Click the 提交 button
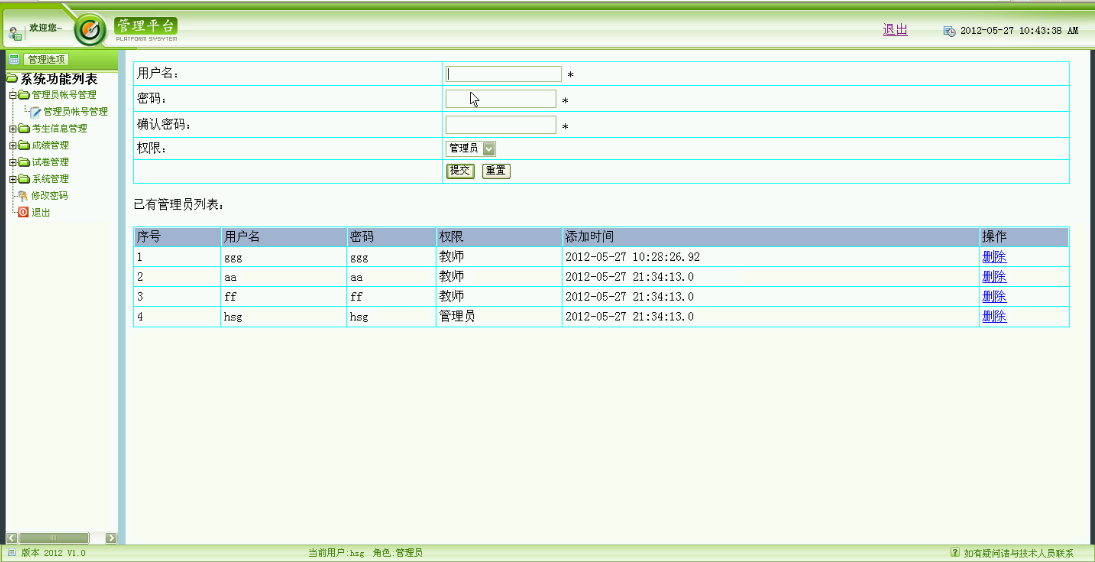The height and width of the screenshot is (562, 1095). pos(460,171)
